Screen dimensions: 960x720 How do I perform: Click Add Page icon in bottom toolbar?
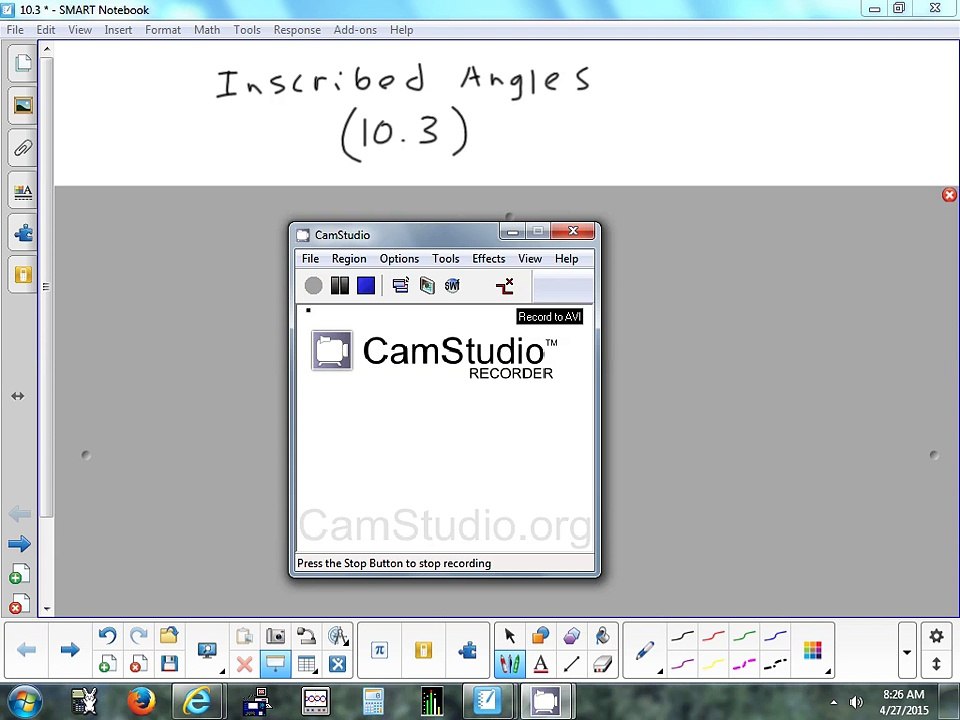click(x=108, y=664)
